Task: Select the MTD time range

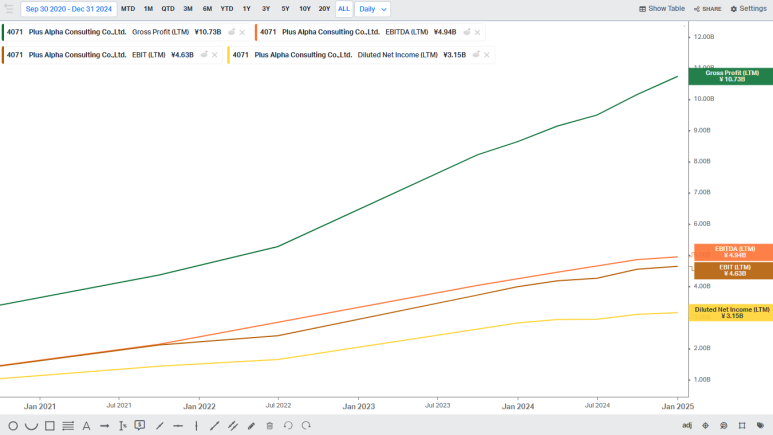Action: pos(128,9)
